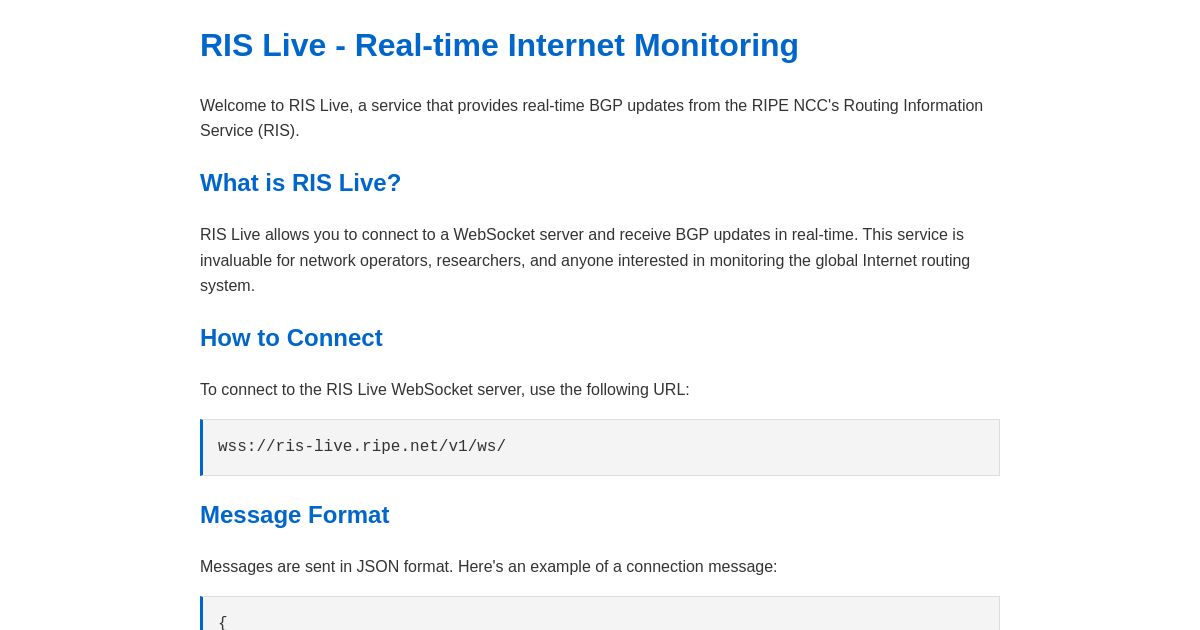This screenshot has height=630, width=1200.
Task: Click the code block containing the connection URL
Action: pyautogui.click(x=600, y=447)
